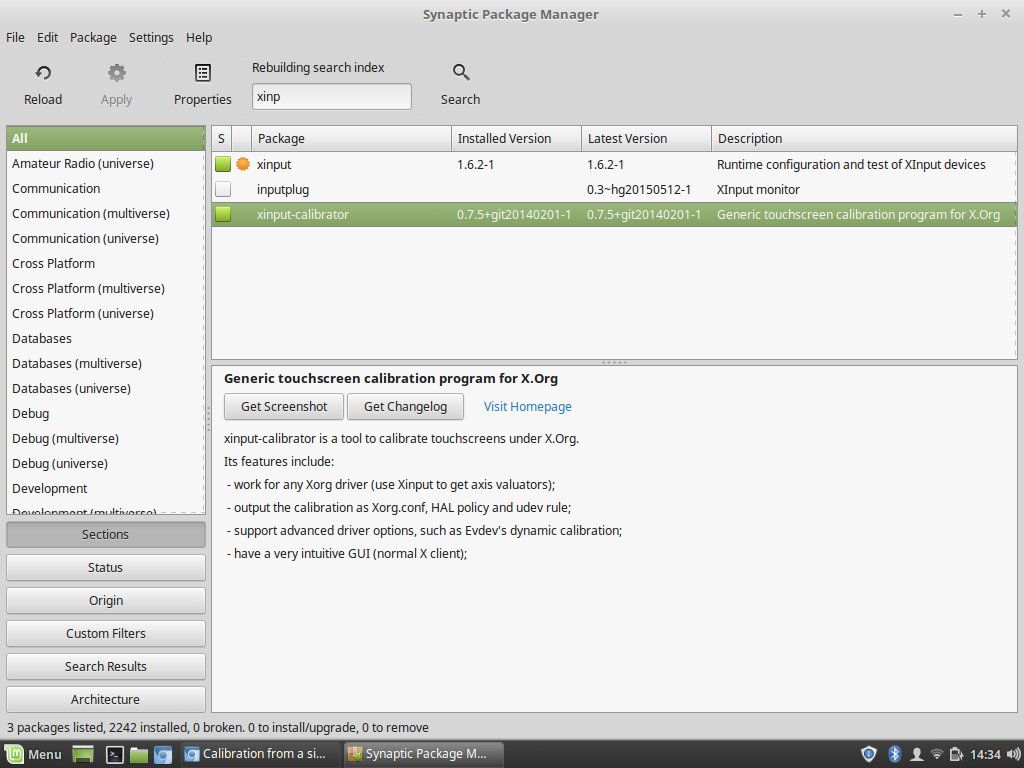Switch filter pane to Status

pyautogui.click(x=106, y=568)
